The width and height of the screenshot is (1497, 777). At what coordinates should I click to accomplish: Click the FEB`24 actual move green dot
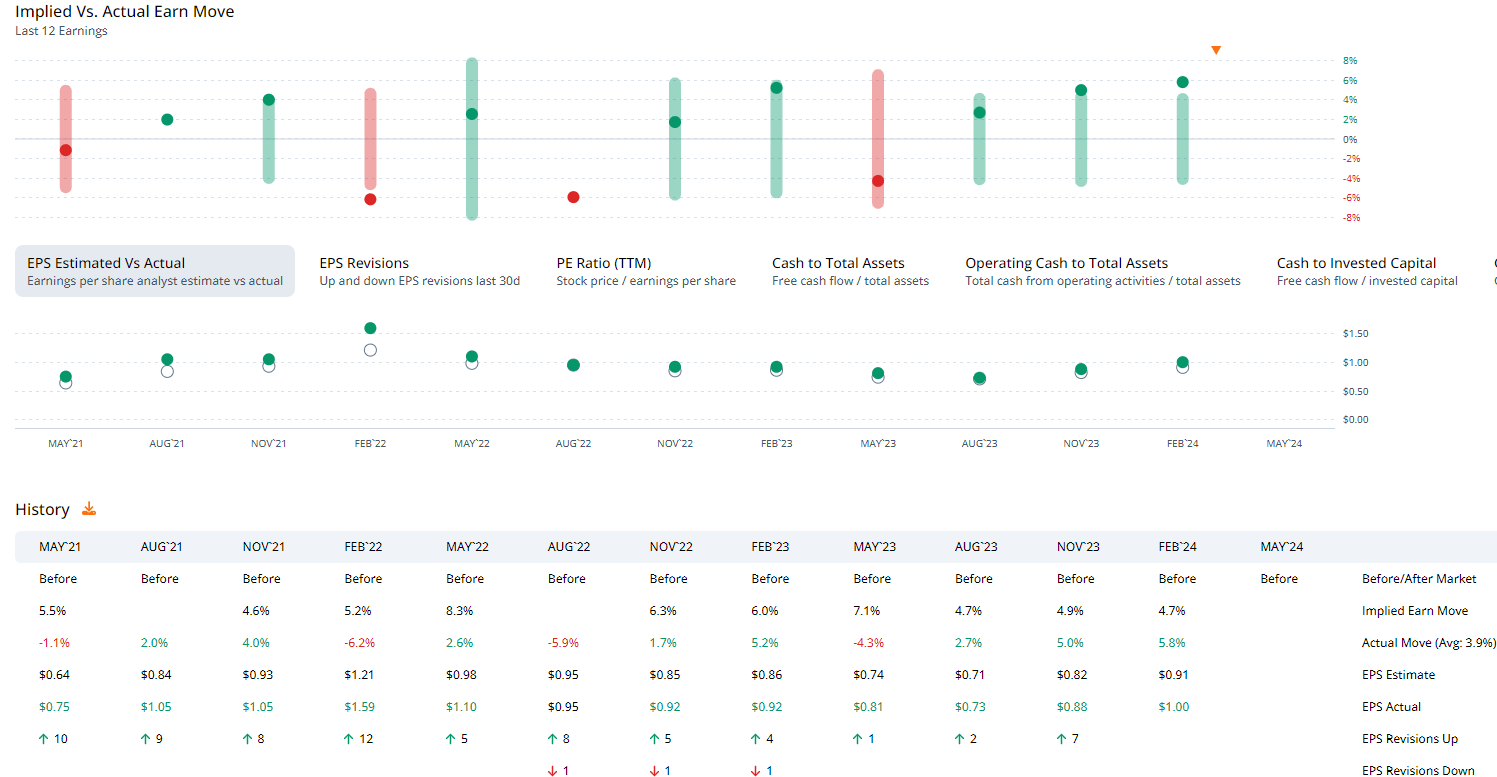[x=1182, y=82]
